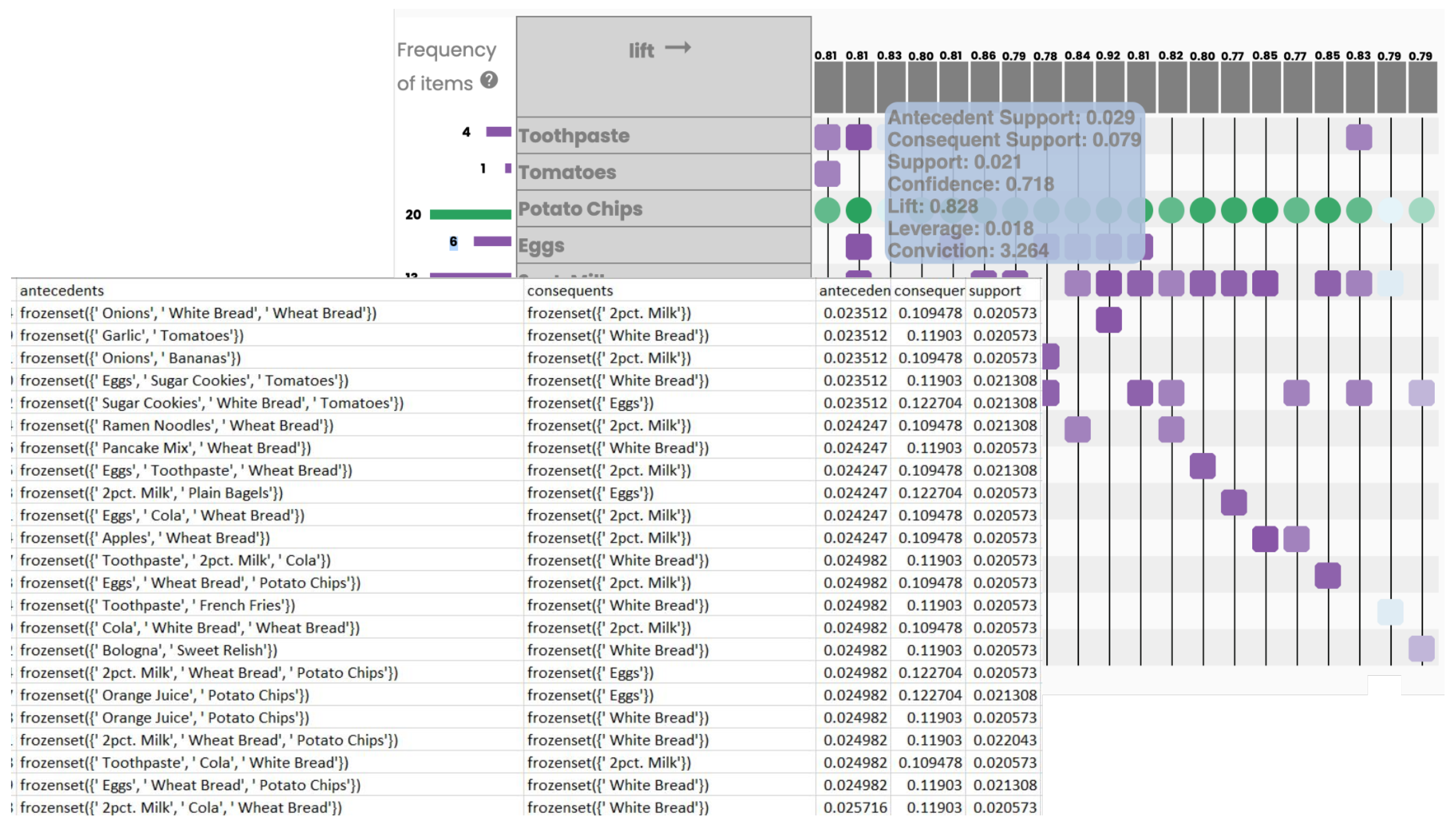
Task: Click the Frequency of items help icon
Action: point(489,80)
